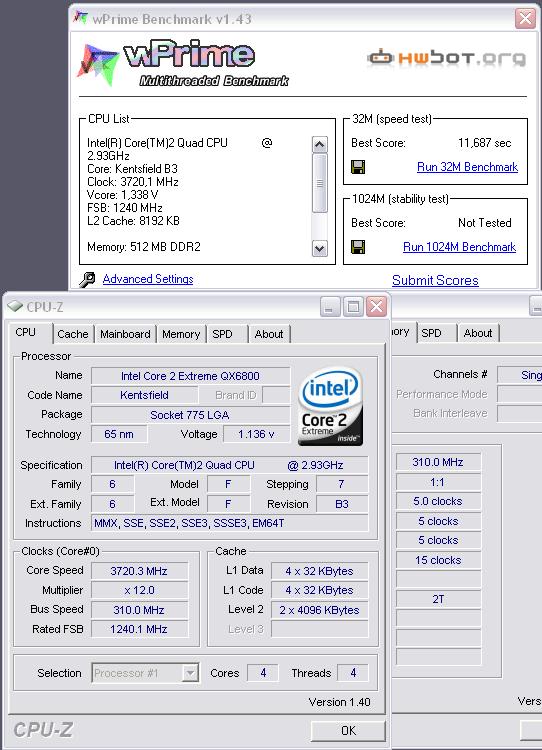The width and height of the screenshot is (542, 750).
Task: Click the Voltage value 1.136 v
Action: pyautogui.click(x=256, y=434)
